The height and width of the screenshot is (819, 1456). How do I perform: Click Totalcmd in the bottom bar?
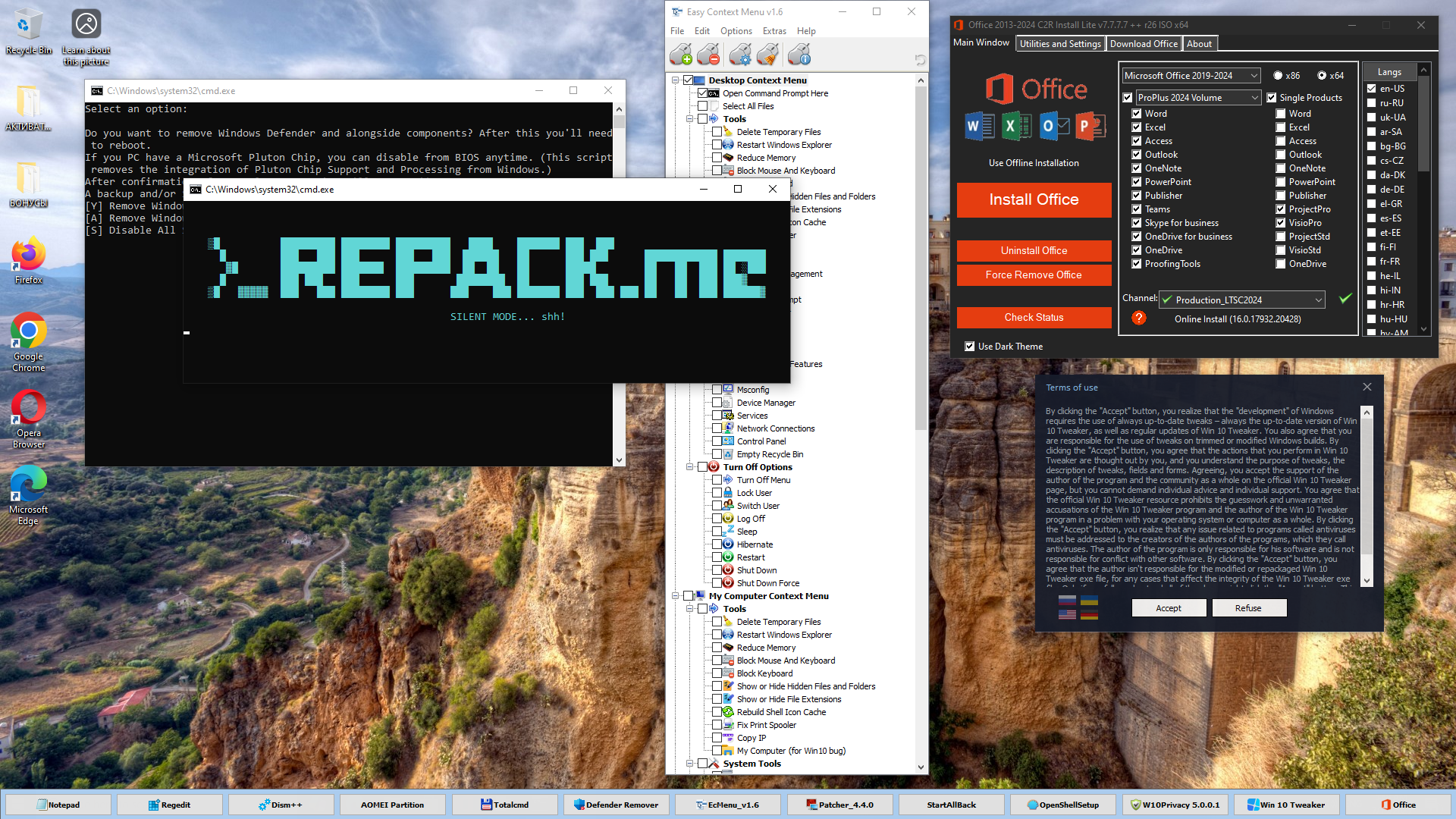[504, 805]
